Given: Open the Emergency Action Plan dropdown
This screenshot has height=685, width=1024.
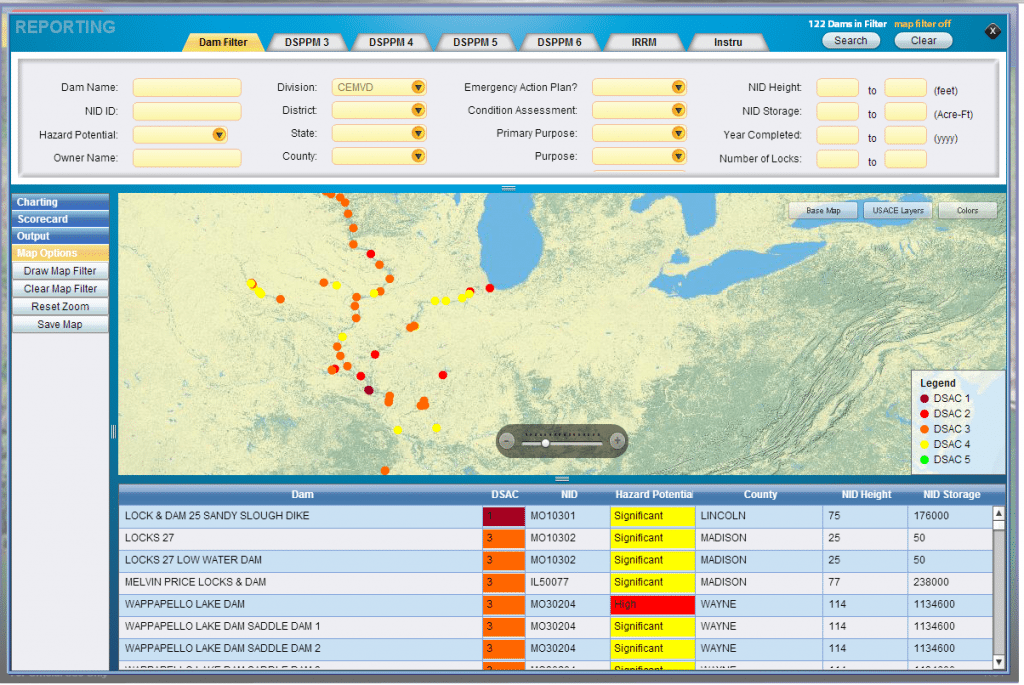Looking at the screenshot, I should click(678, 87).
